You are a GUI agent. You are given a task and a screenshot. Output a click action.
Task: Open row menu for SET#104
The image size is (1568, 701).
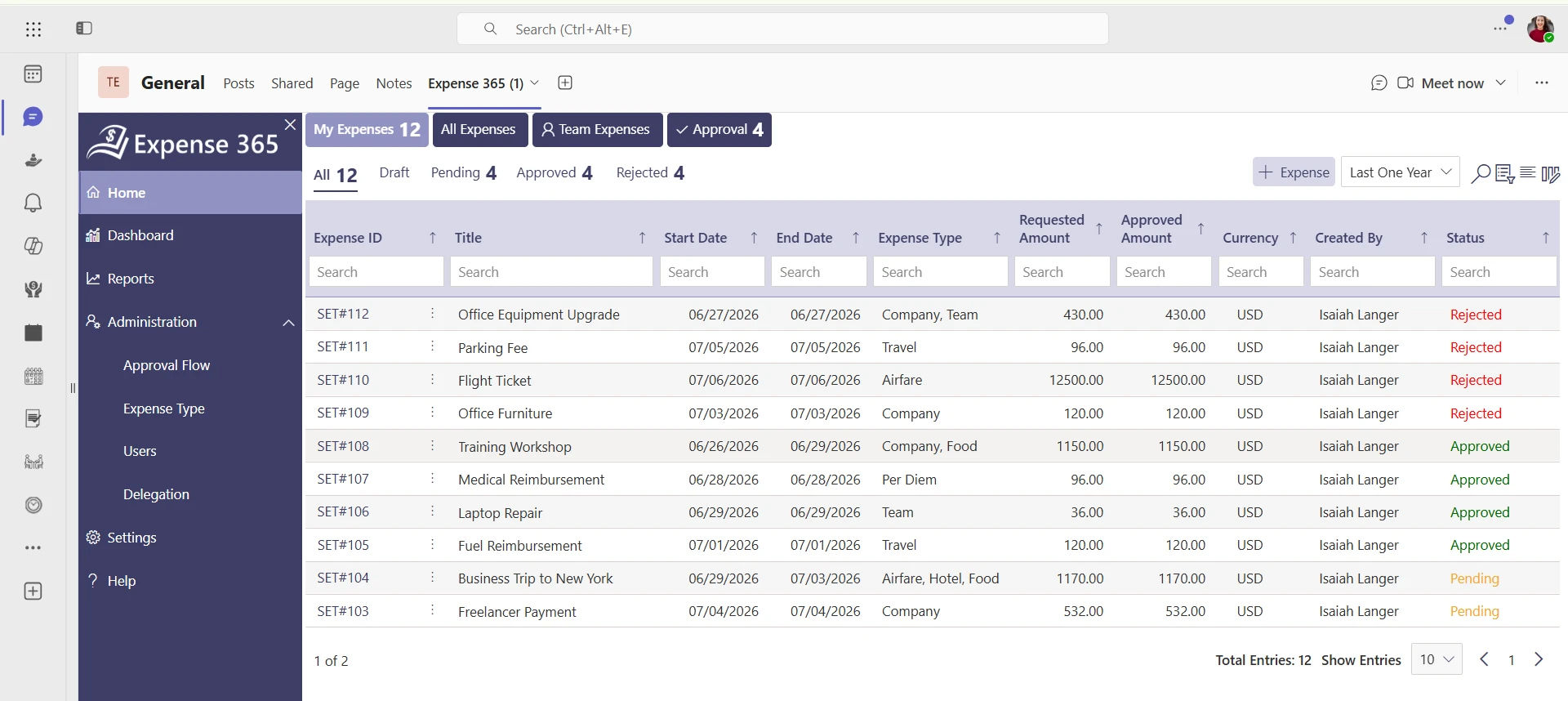point(432,578)
